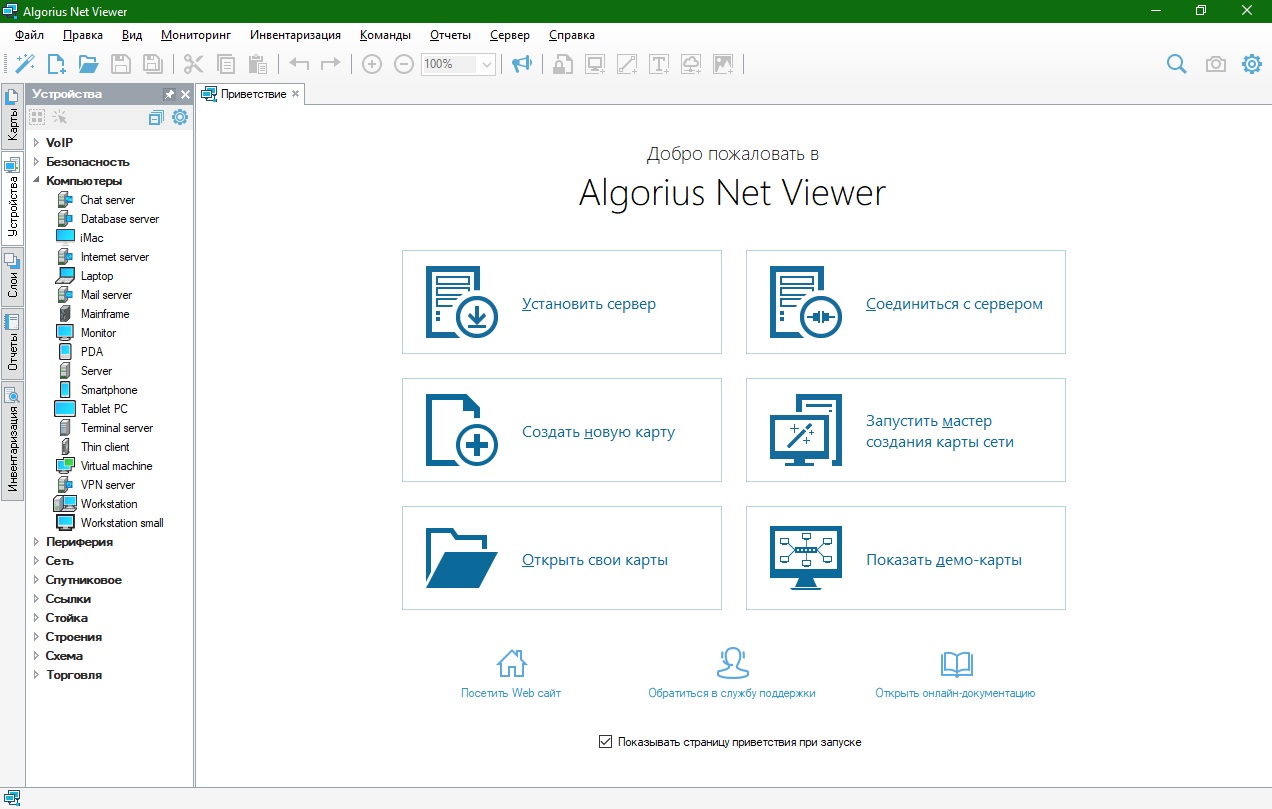The width and height of the screenshot is (1272, 809).
Task: Expand the Стойка tree category
Action: click(36, 618)
